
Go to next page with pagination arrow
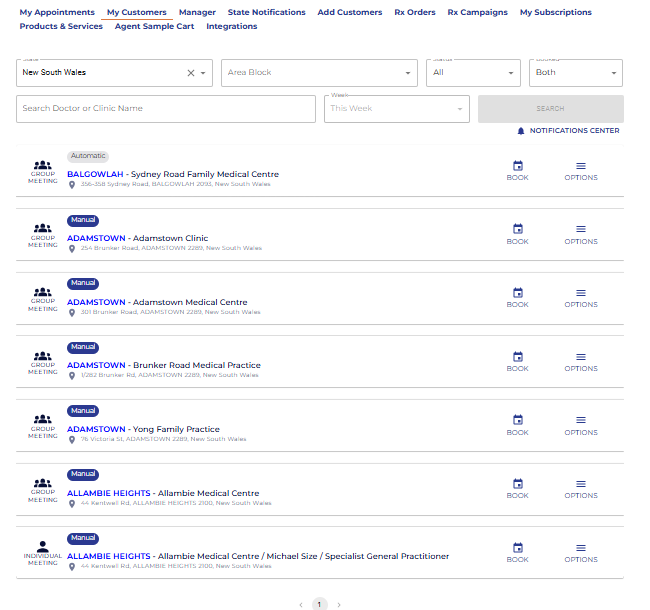(x=339, y=605)
